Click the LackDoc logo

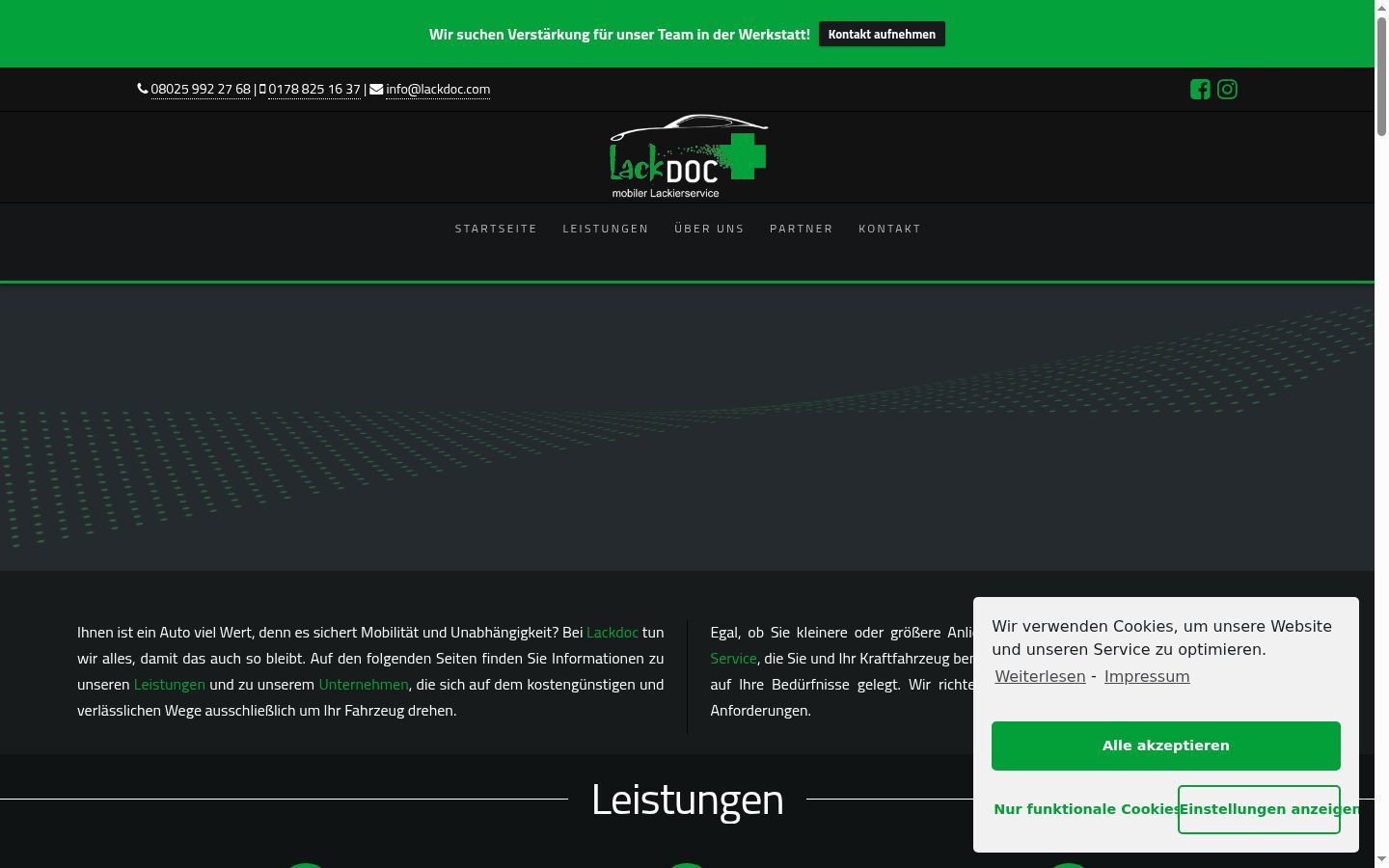click(689, 156)
